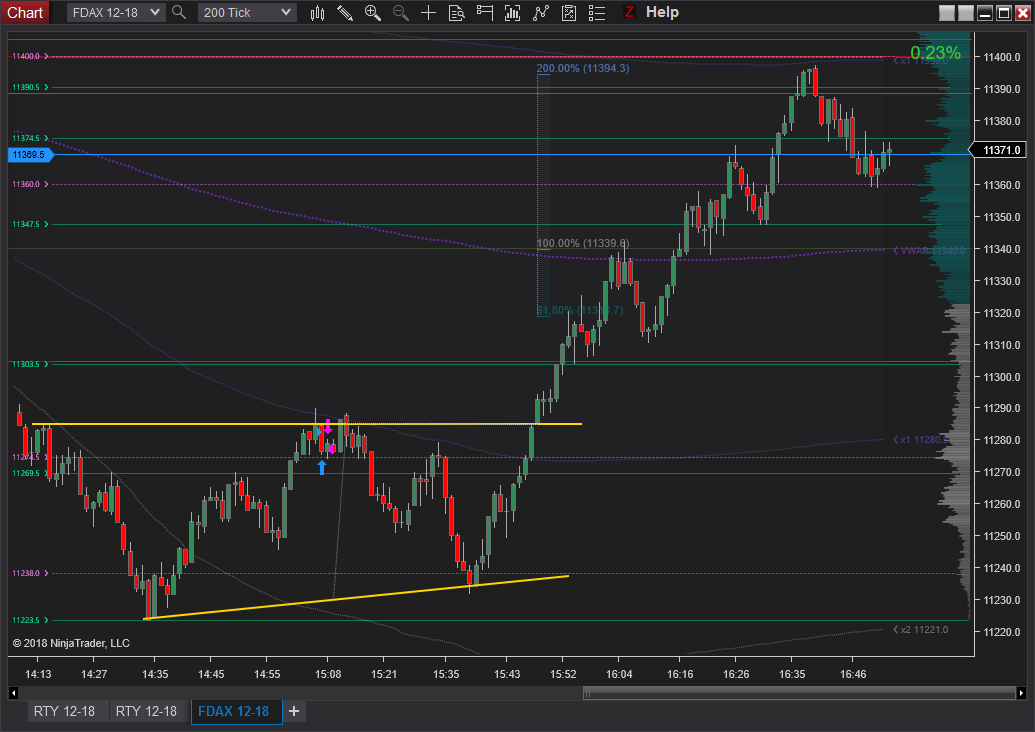
Task: Click the 200.00% (11394.3) Fibonacci label
Action: tap(582, 68)
